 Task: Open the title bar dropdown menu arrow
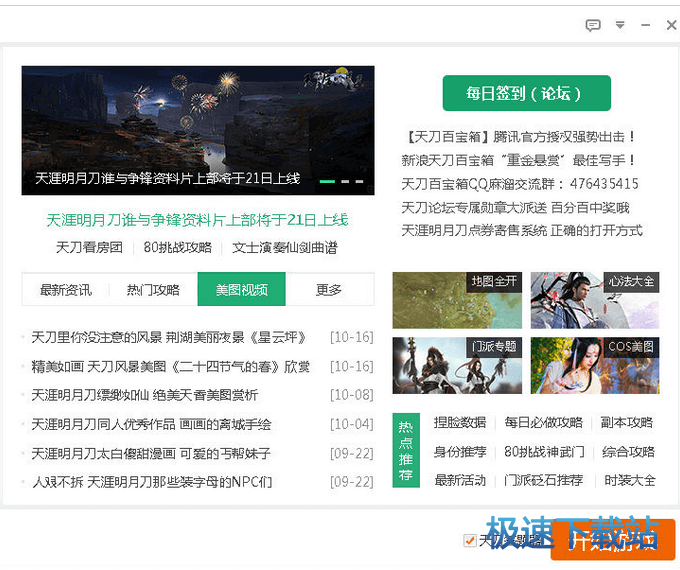pyautogui.click(x=620, y=25)
